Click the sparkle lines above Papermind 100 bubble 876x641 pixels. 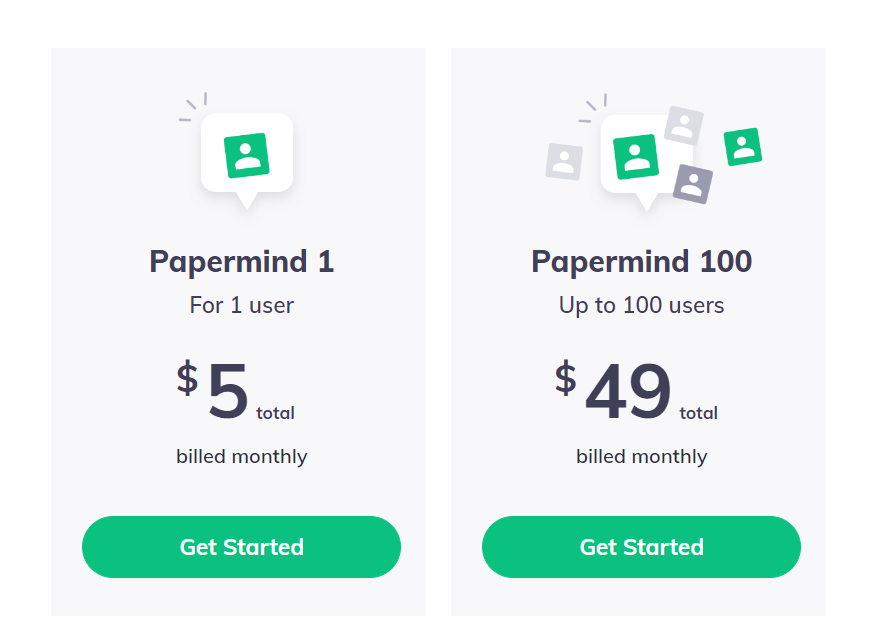point(593,107)
